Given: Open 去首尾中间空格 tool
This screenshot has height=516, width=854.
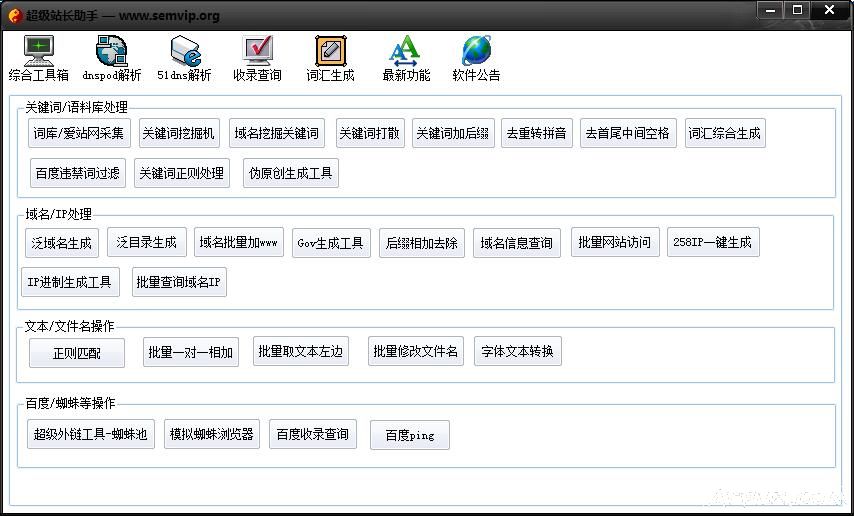Looking at the screenshot, I should [629, 133].
